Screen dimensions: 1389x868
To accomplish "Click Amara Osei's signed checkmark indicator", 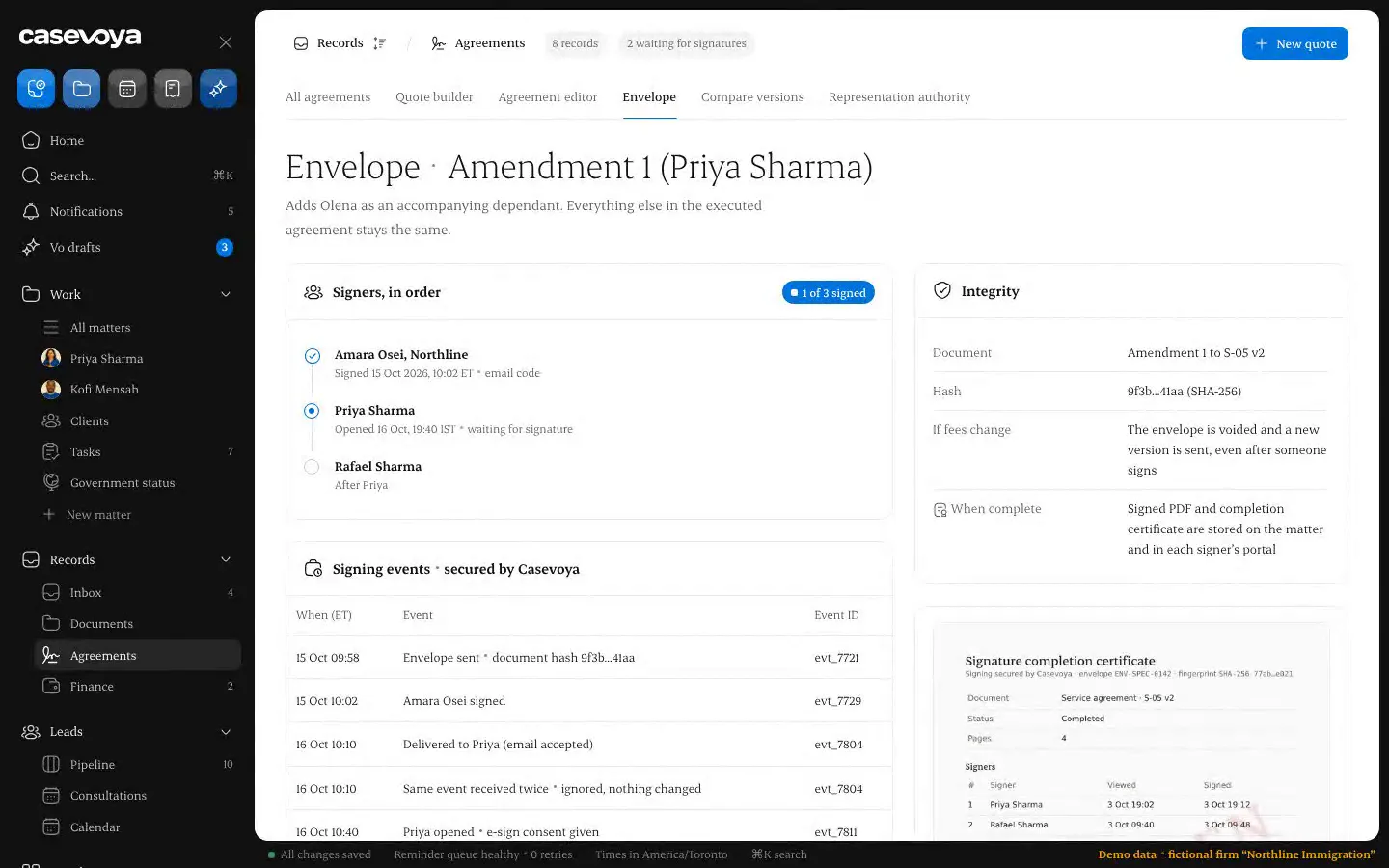I will pos(312,356).
